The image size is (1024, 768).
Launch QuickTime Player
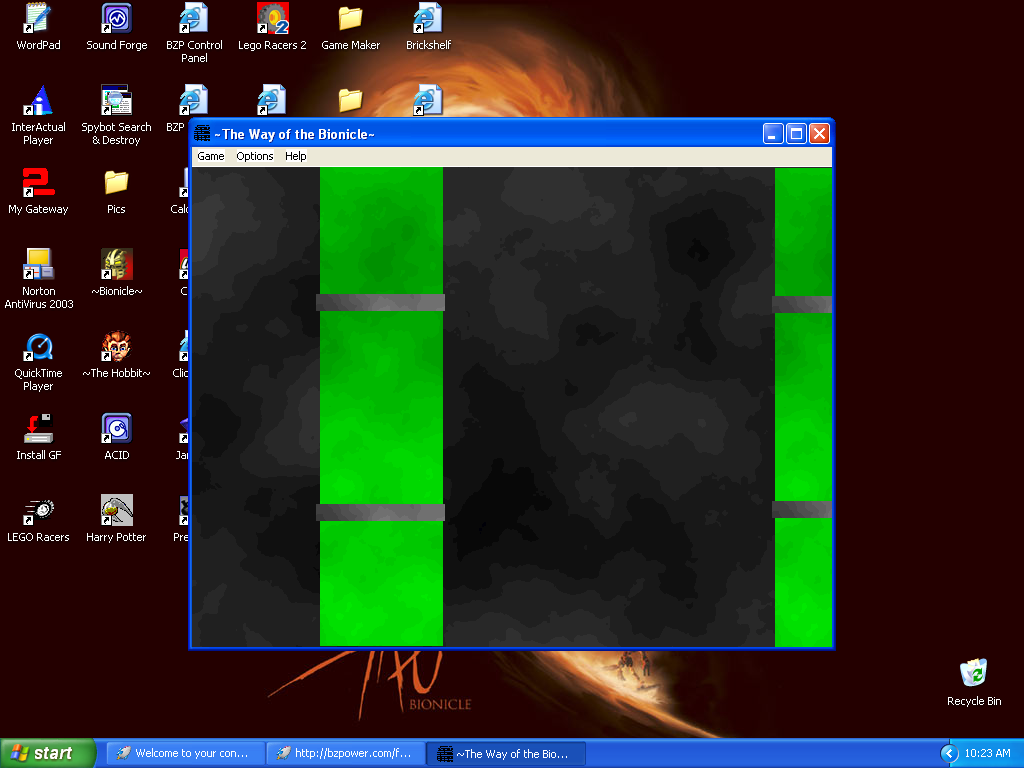coord(38,361)
